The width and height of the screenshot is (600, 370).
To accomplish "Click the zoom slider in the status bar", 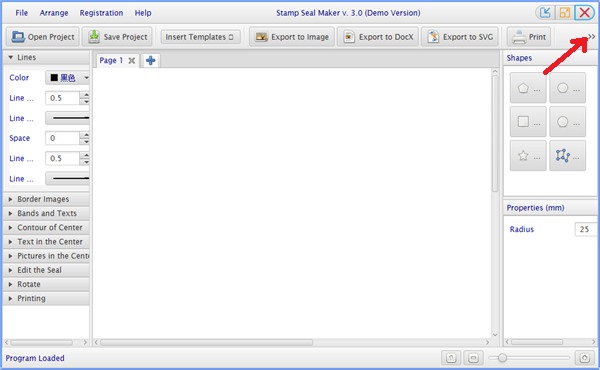I will click(529, 358).
